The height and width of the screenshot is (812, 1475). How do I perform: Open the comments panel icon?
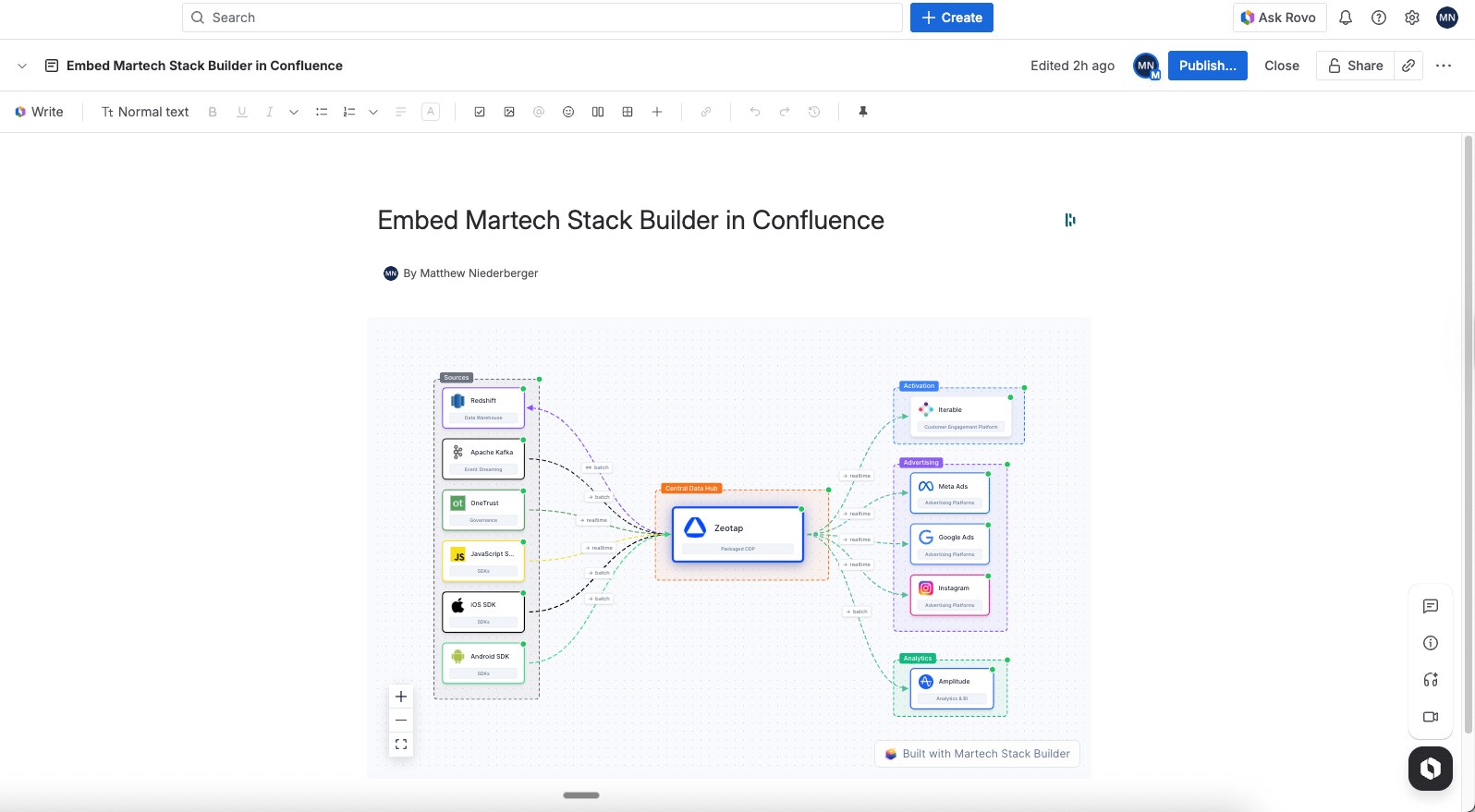click(1431, 606)
